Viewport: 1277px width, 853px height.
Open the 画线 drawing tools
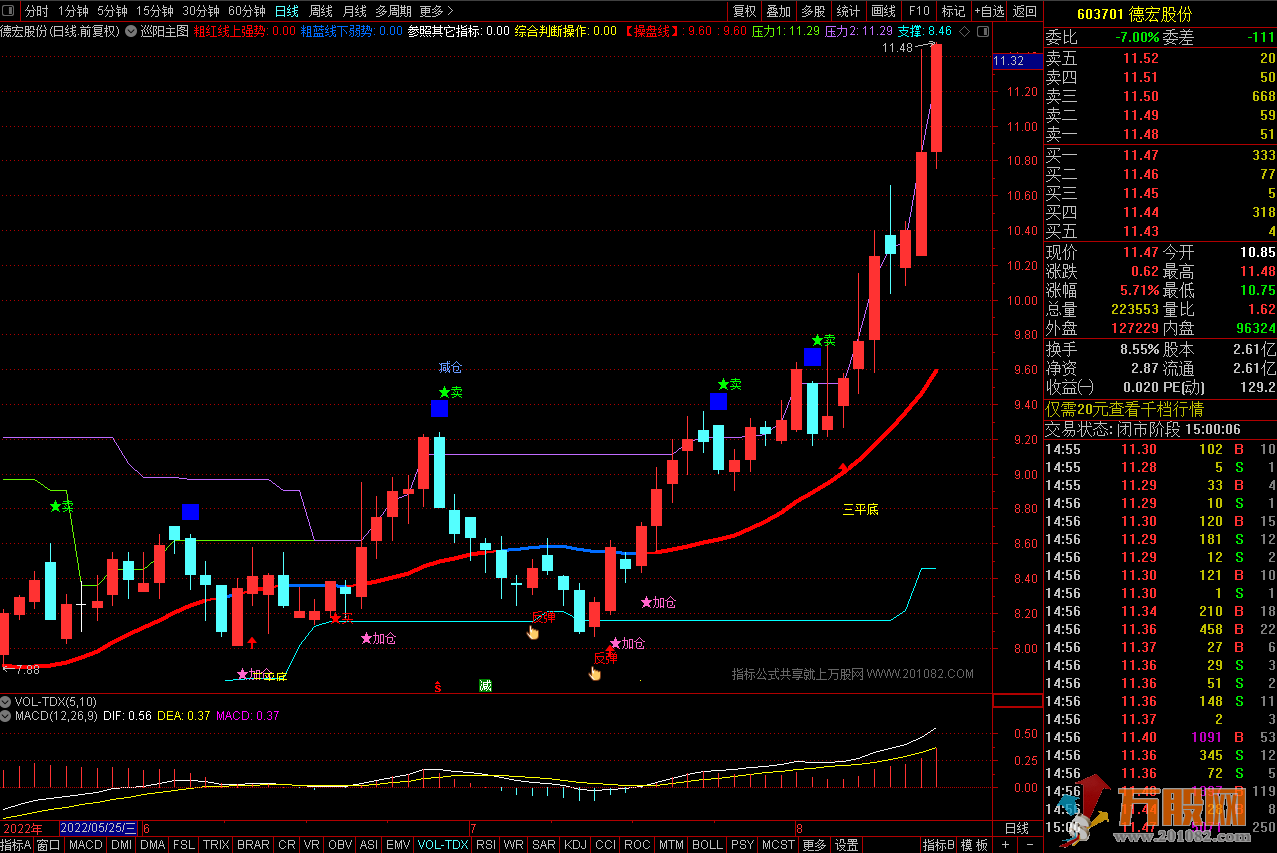point(883,11)
